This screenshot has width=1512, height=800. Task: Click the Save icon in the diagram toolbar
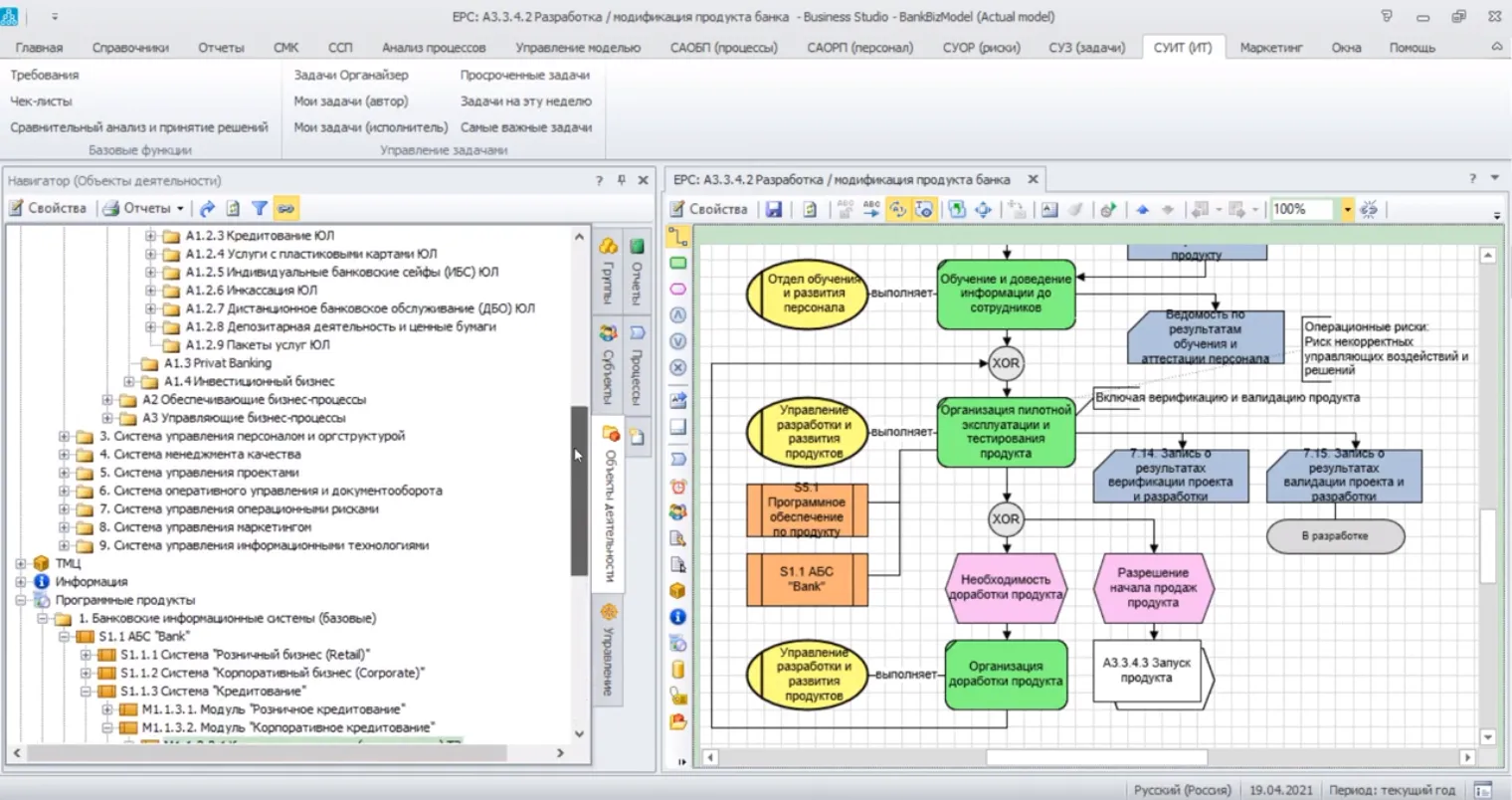pos(773,209)
